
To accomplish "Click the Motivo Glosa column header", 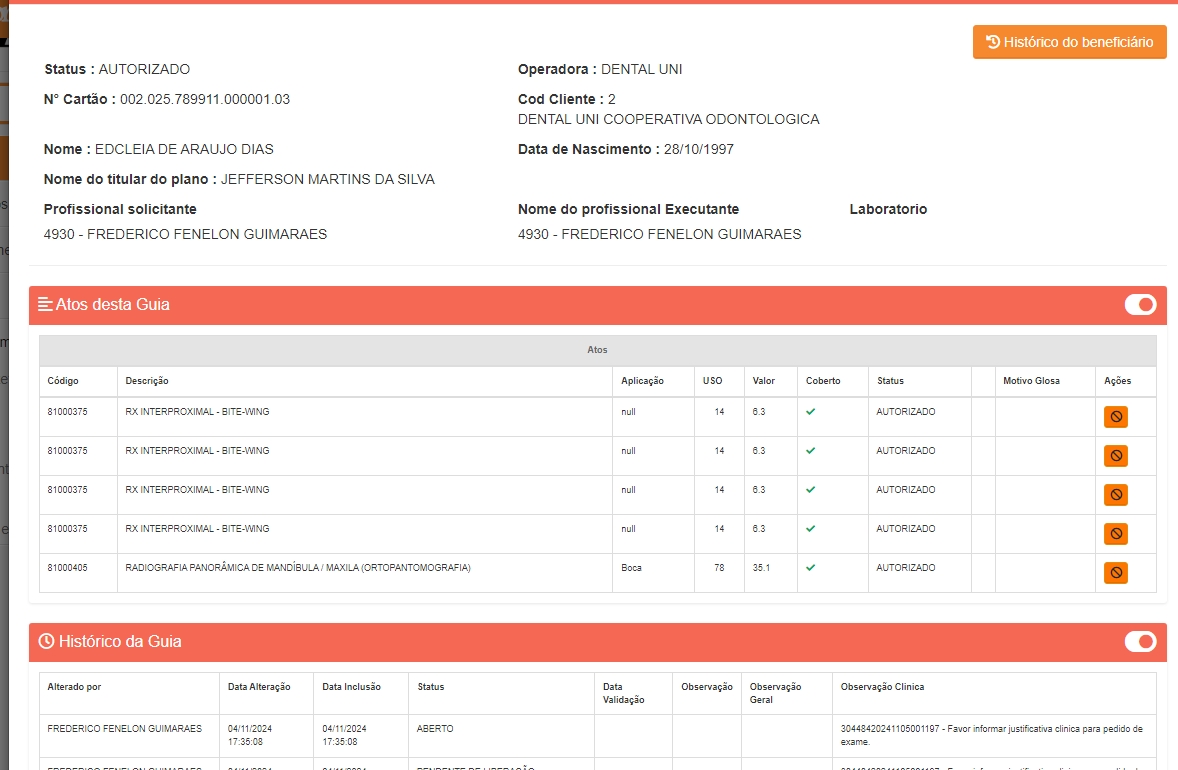I will click(1031, 381).
